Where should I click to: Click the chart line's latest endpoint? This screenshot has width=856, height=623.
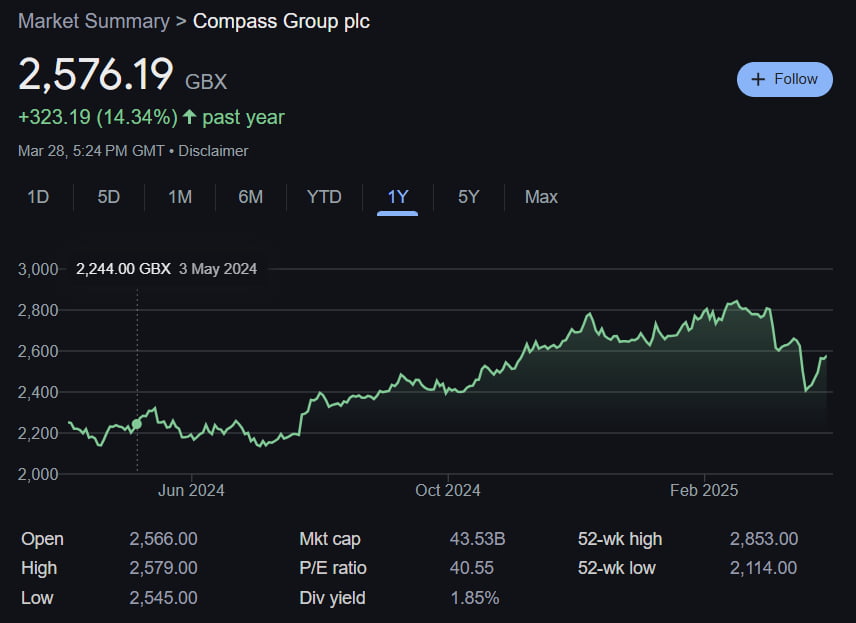pyautogui.click(x=826, y=356)
